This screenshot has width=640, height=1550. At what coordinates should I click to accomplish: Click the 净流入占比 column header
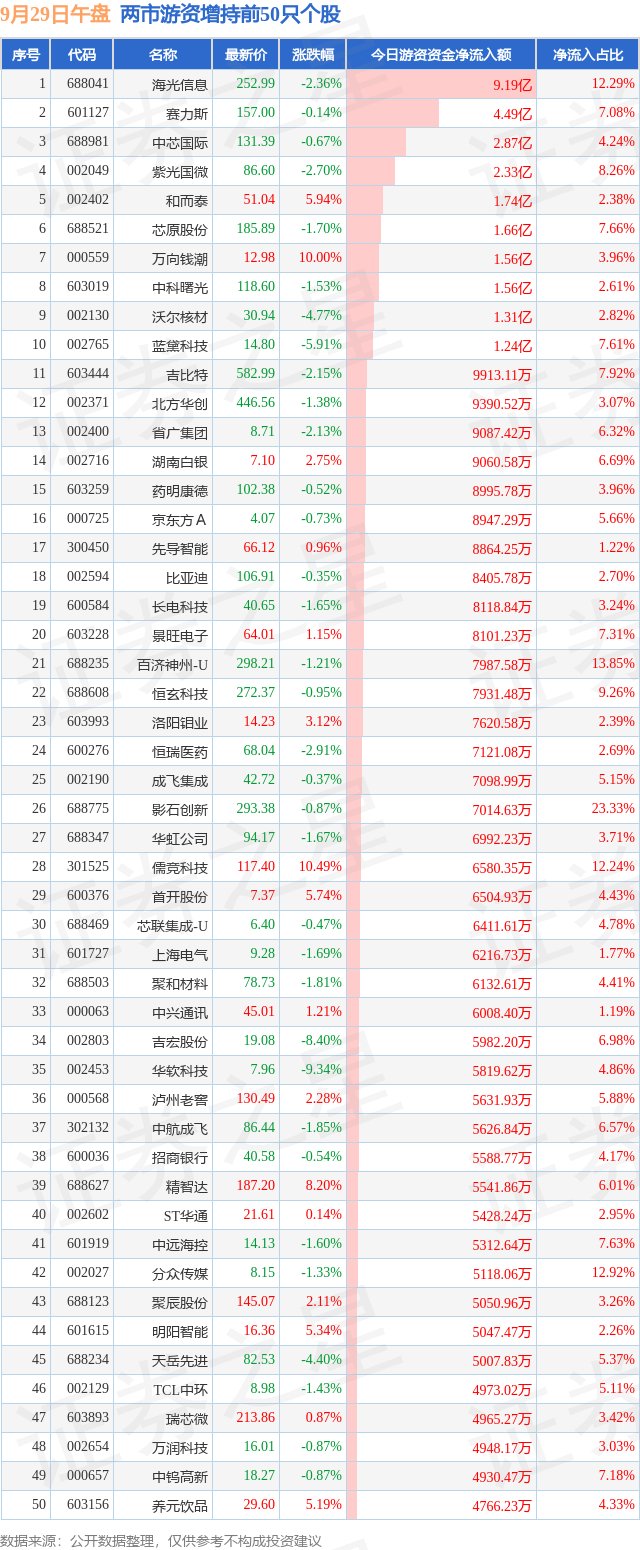click(588, 55)
